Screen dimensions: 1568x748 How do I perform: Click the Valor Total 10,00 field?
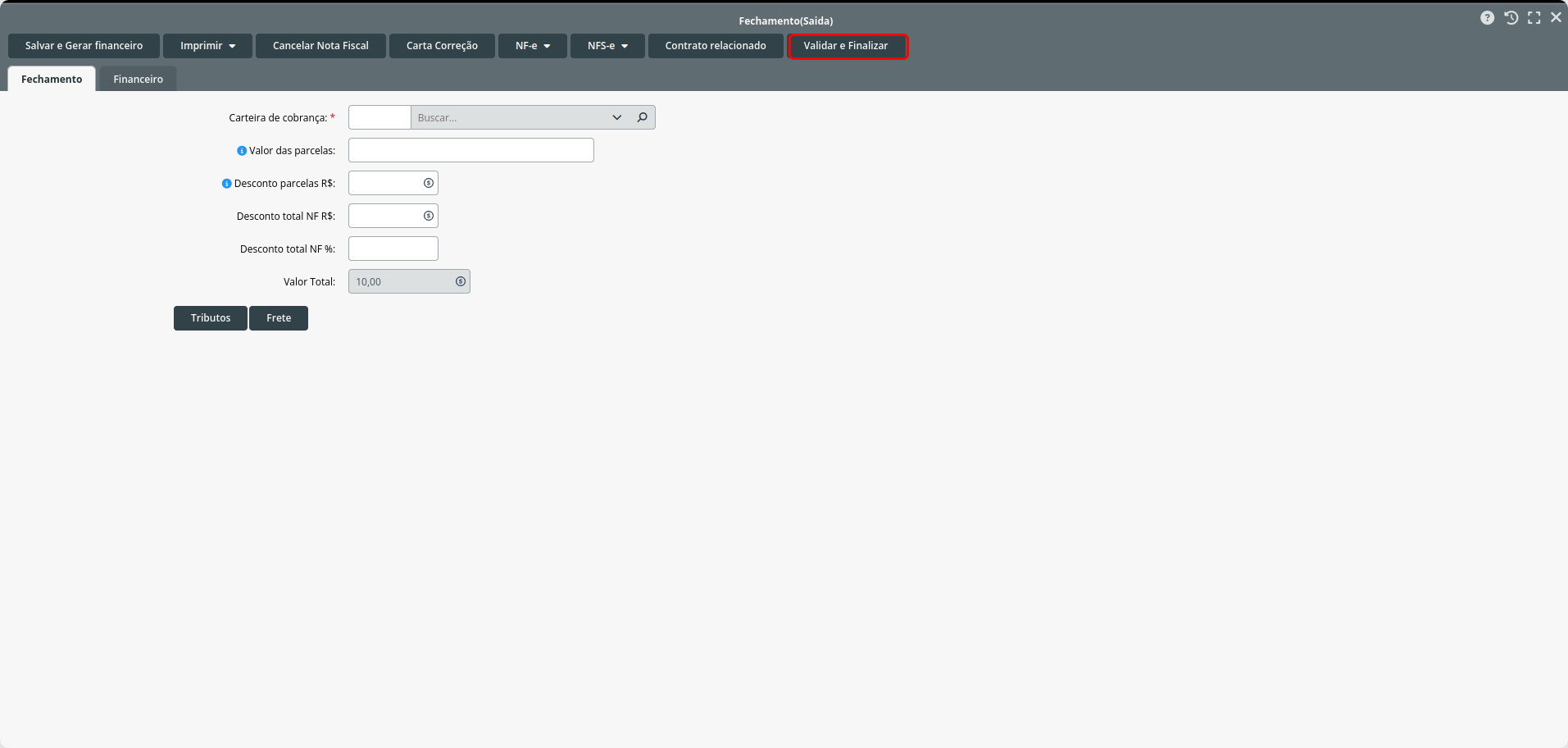409,281
